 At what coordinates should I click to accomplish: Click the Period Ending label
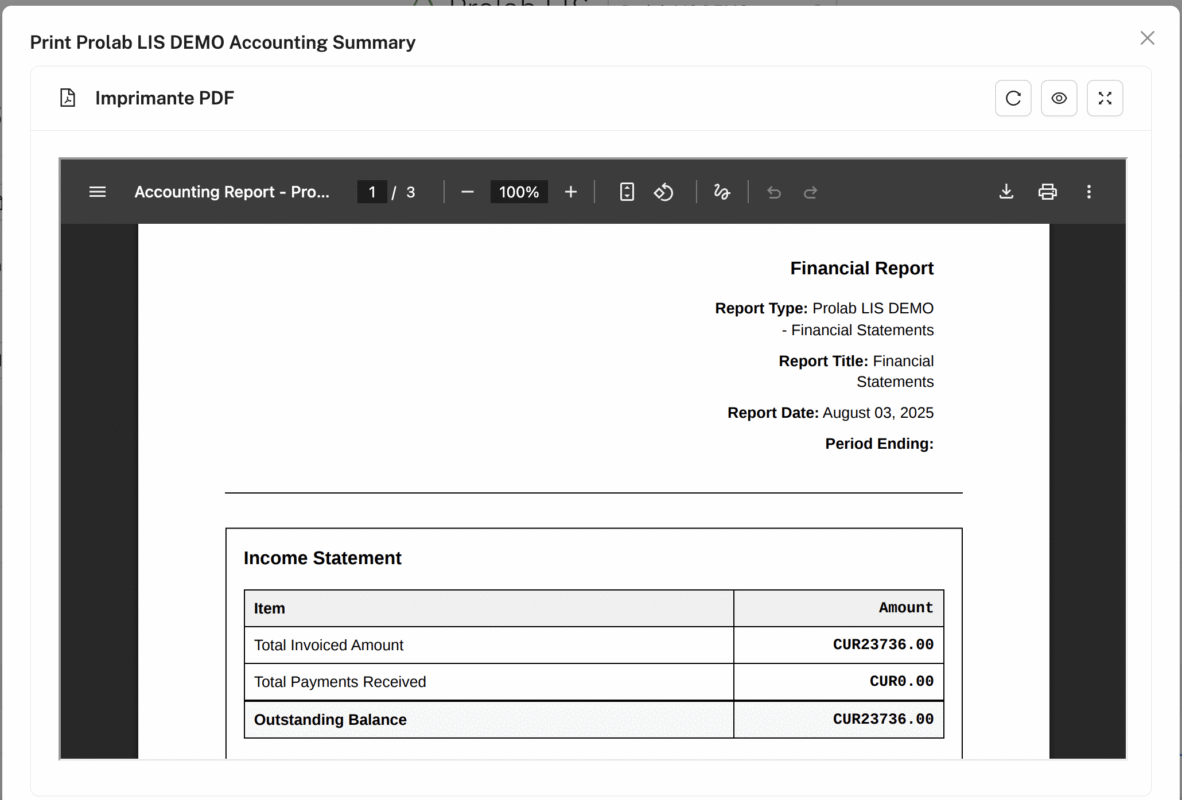[879, 444]
